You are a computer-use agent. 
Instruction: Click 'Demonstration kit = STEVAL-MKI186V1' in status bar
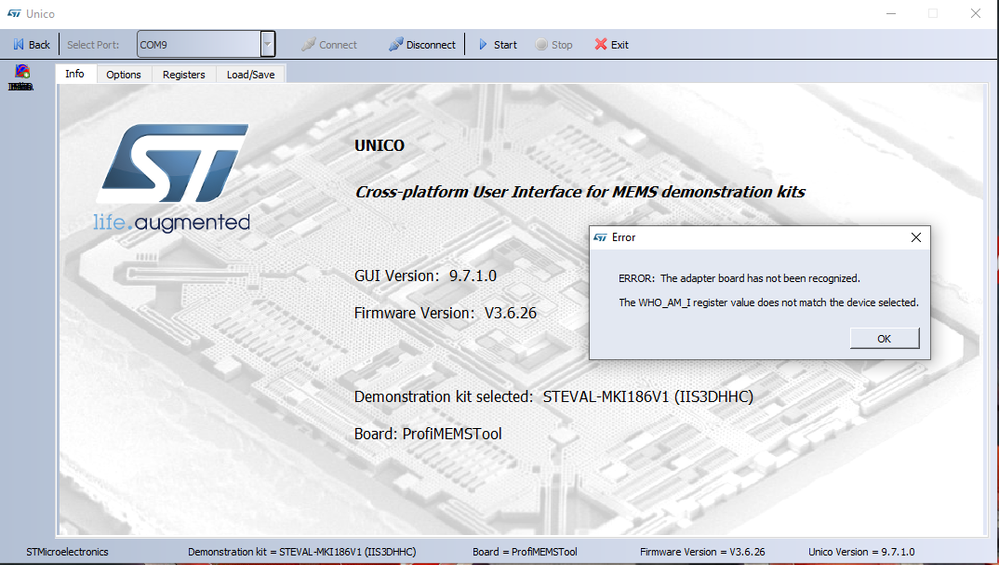pos(302,552)
